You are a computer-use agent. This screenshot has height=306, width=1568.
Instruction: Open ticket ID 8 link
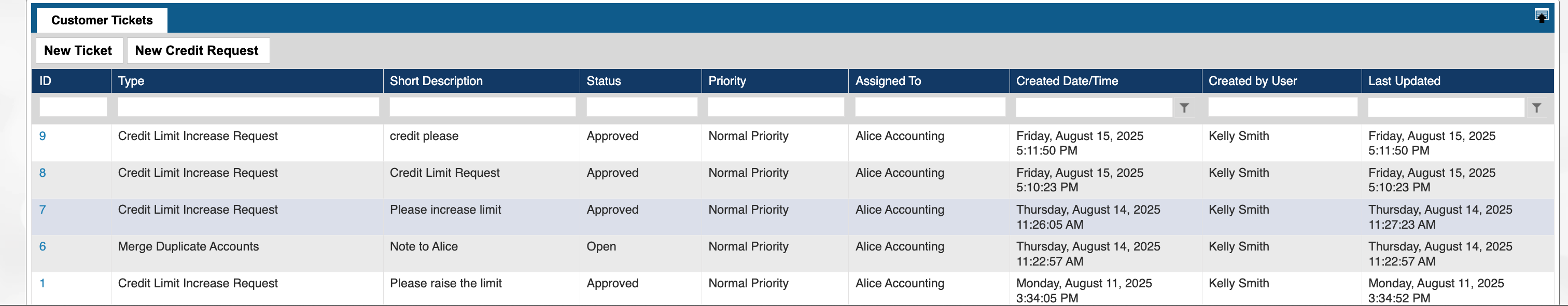(x=43, y=173)
